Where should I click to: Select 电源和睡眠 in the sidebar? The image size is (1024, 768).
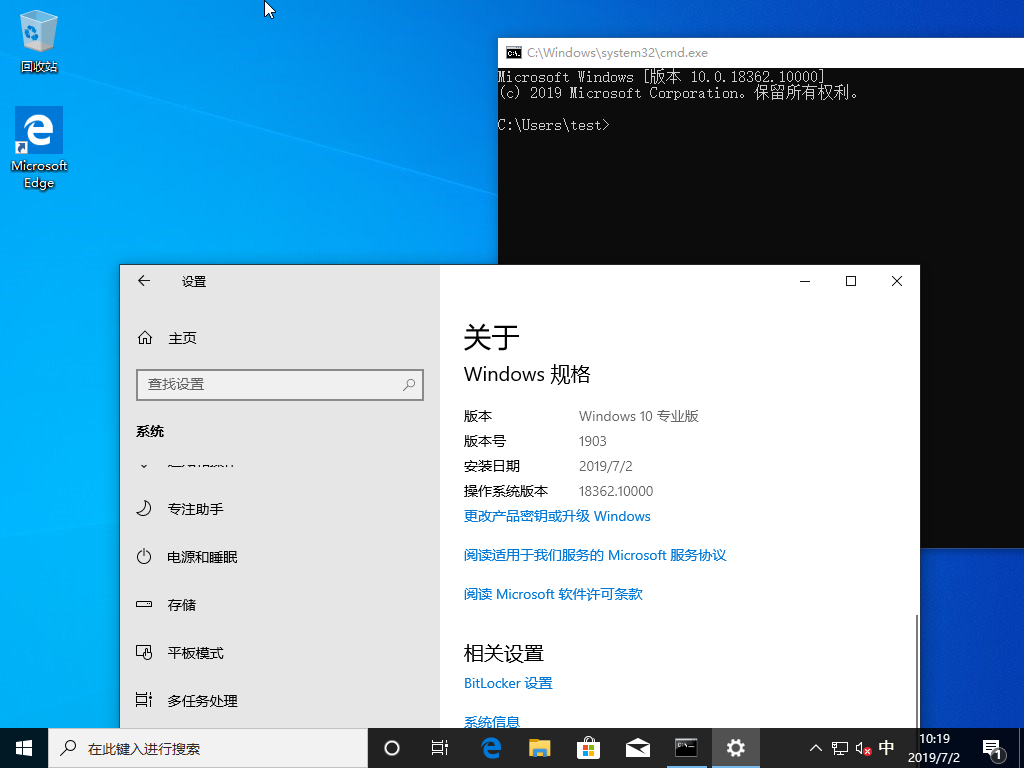coord(280,557)
